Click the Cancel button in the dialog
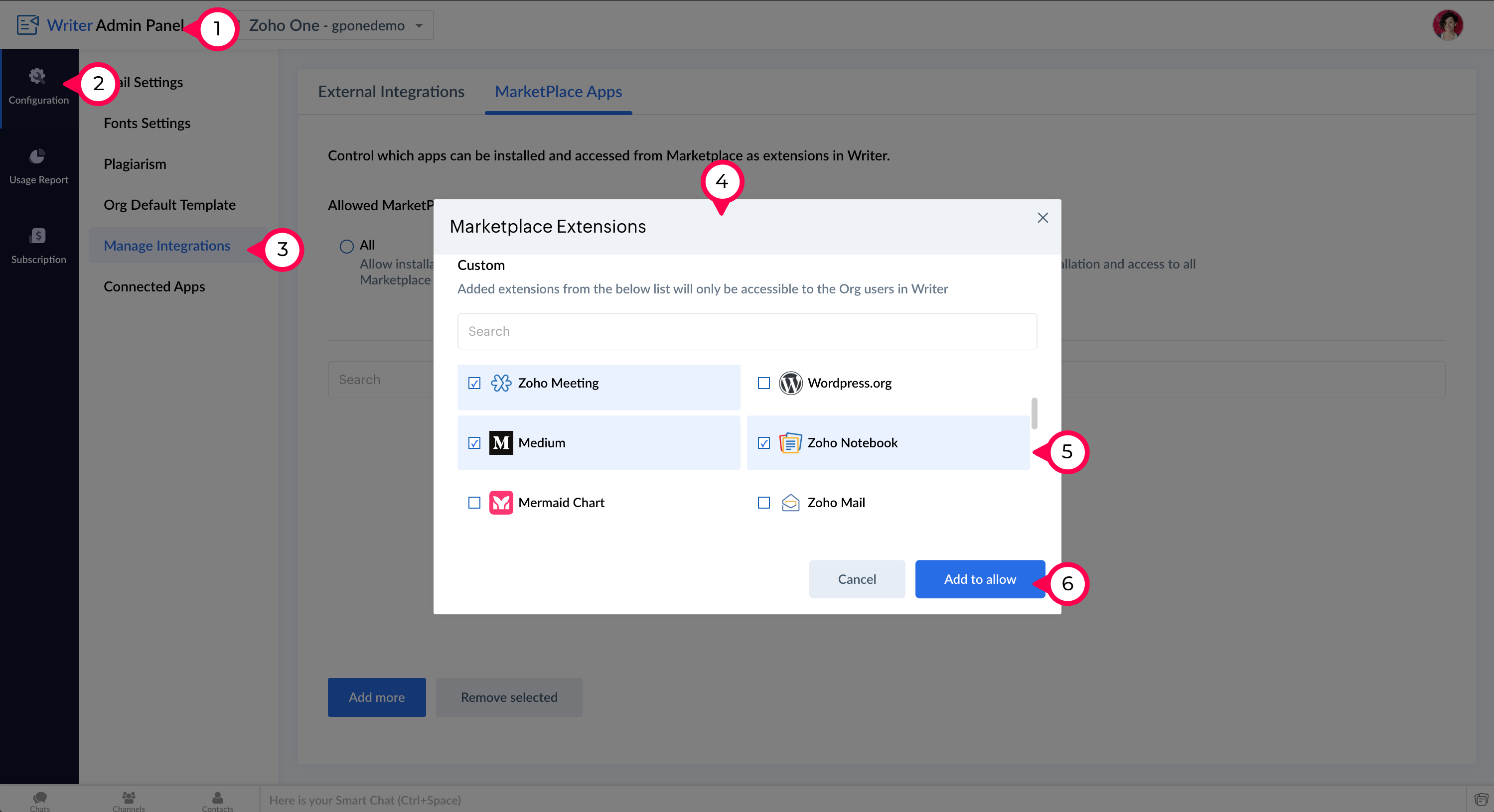Viewport: 1494px width, 812px height. pyautogui.click(x=856, y=579)
